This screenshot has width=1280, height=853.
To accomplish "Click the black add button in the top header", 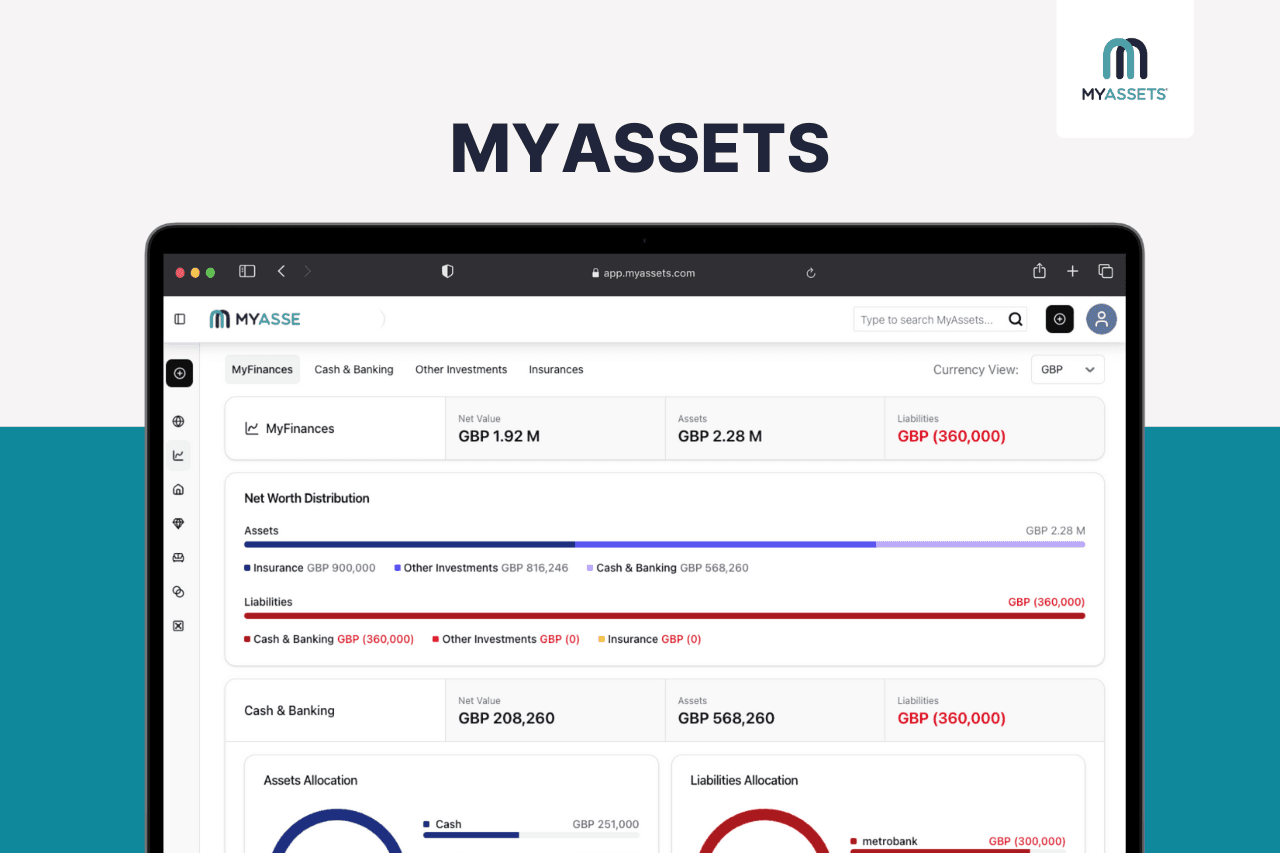I will tap(1060, 319).
